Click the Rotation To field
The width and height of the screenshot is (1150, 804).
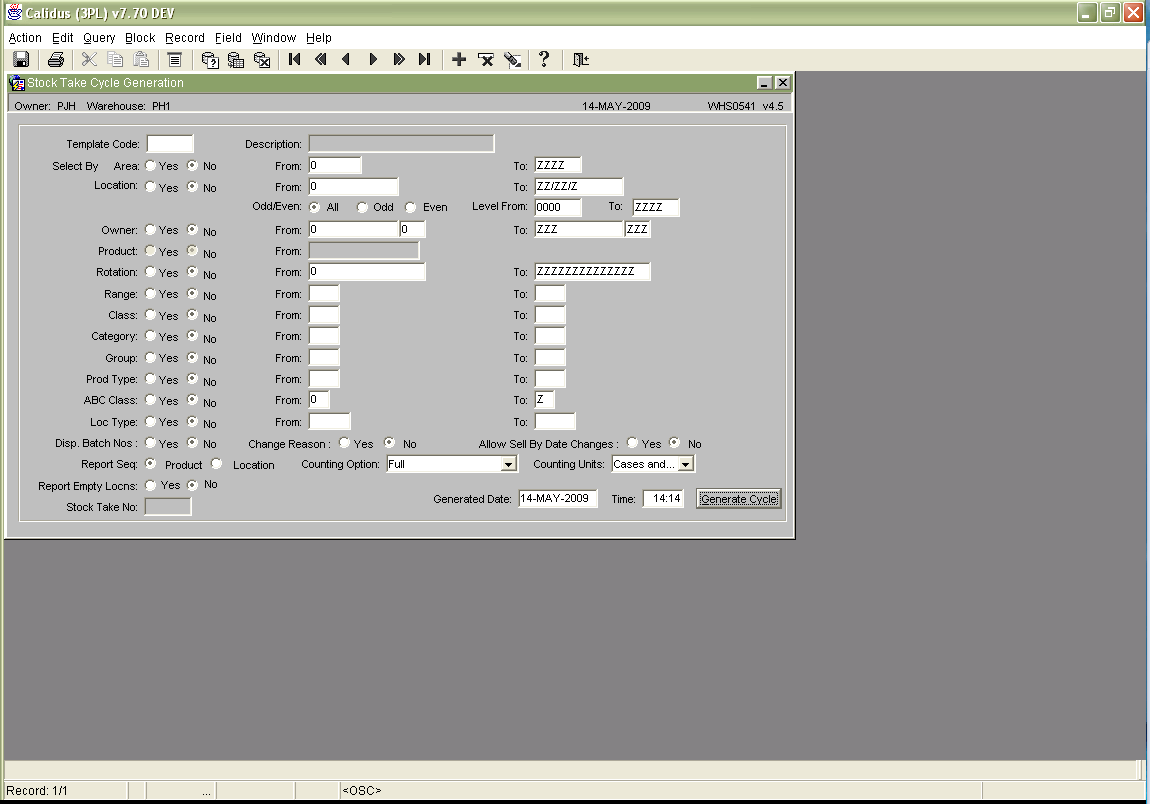(x=593, y=271)
